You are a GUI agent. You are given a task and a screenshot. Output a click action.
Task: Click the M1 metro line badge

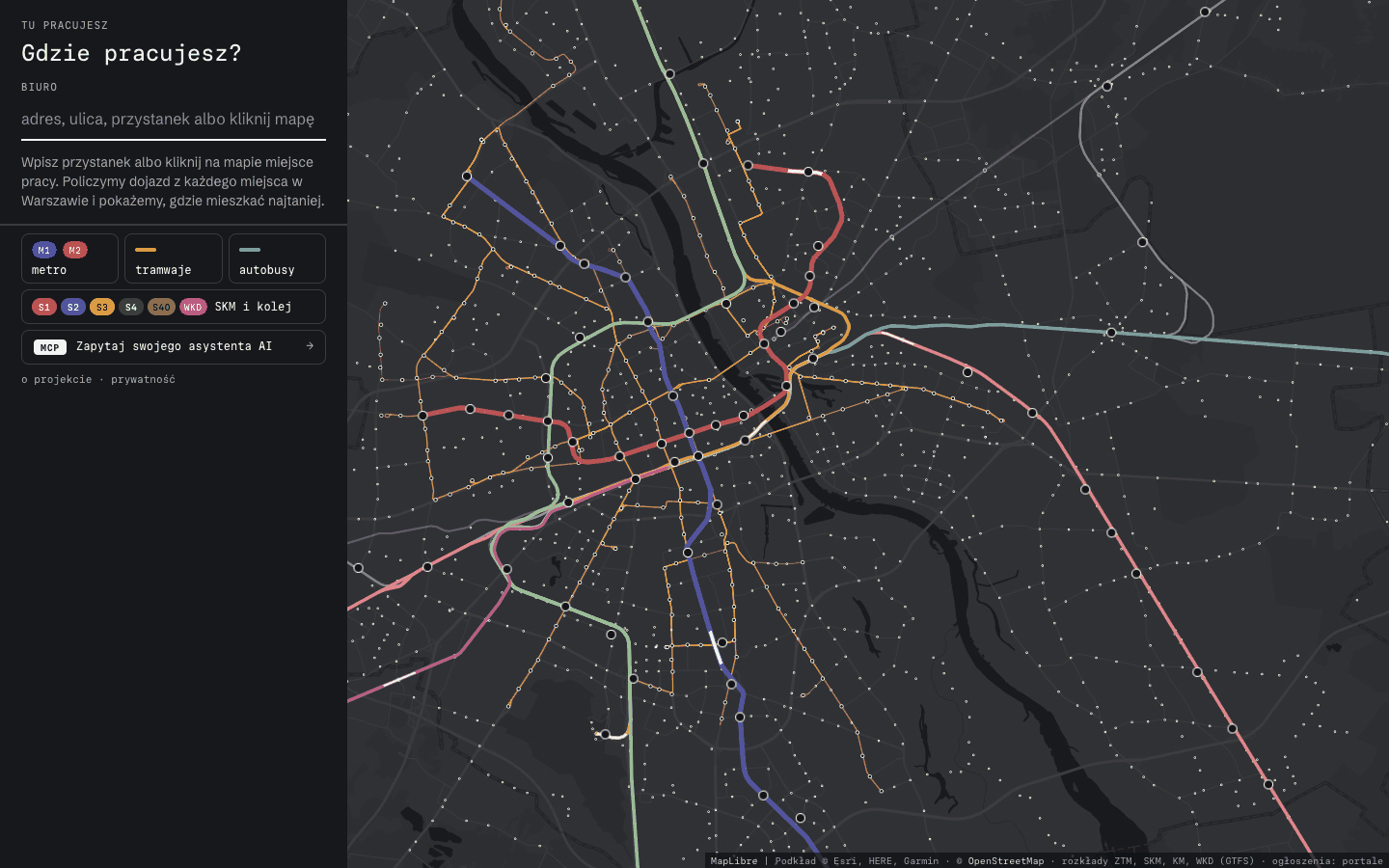pyautogui.click(x=44, y=250)
